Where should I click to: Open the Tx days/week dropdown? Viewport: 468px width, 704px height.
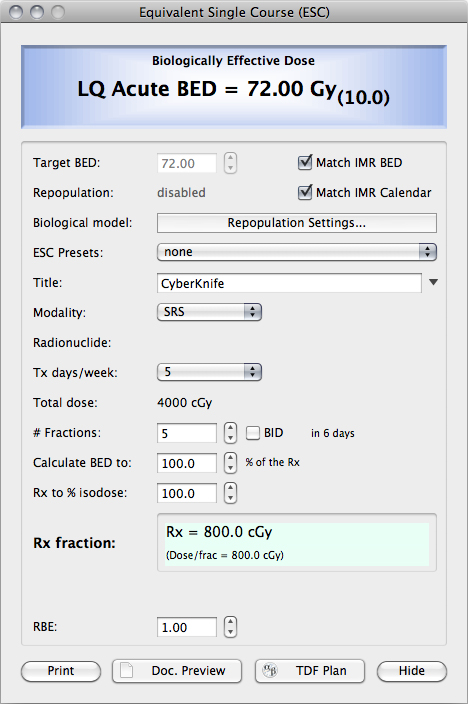209,372
